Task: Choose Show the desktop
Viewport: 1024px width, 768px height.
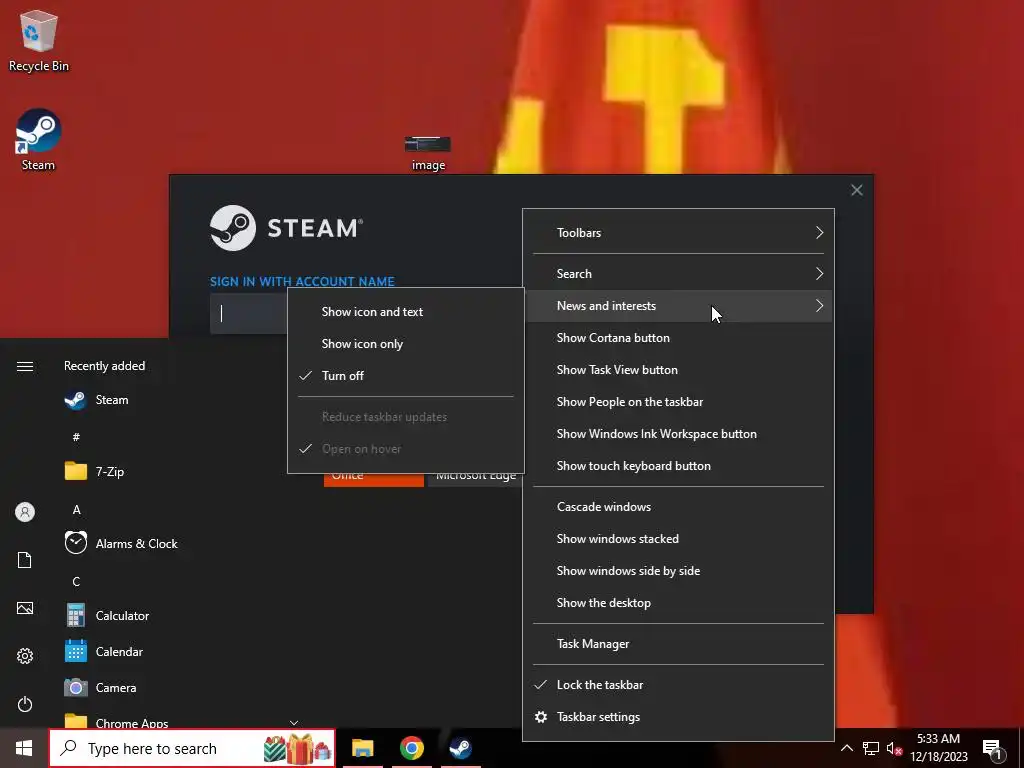Action: [679, 603]
